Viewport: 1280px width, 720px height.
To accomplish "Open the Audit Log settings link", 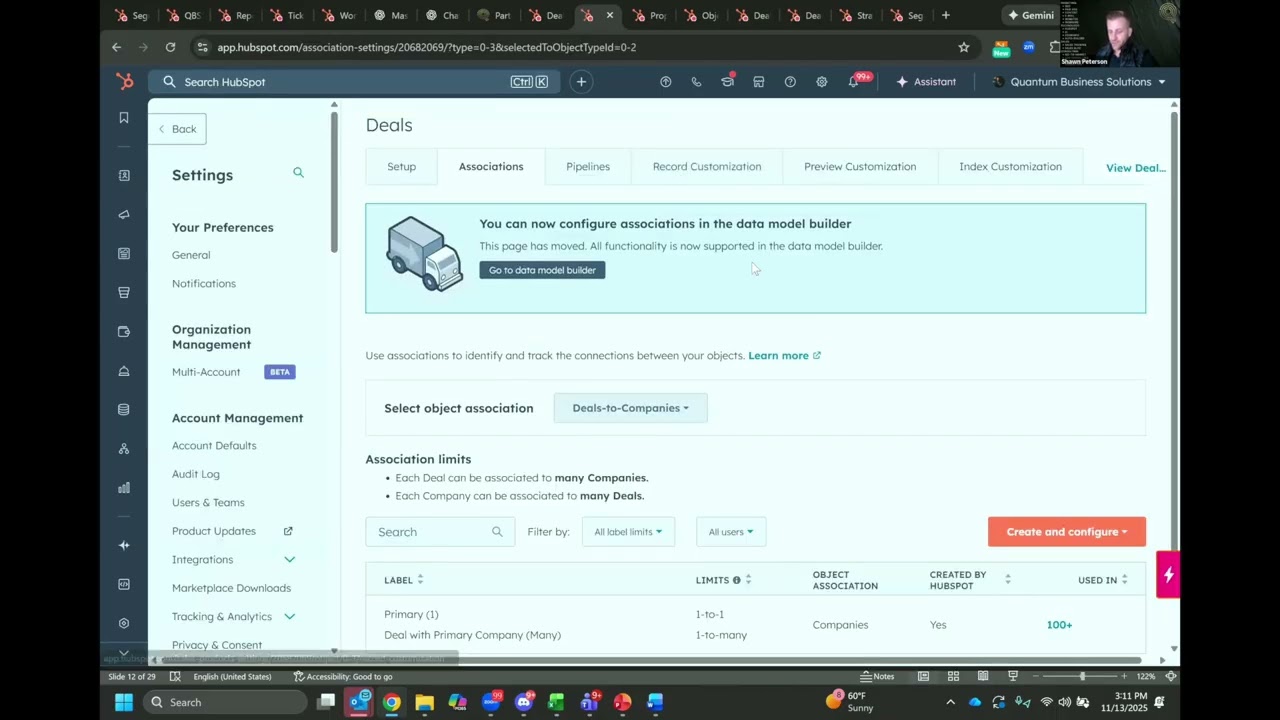I will pos(196,474).
